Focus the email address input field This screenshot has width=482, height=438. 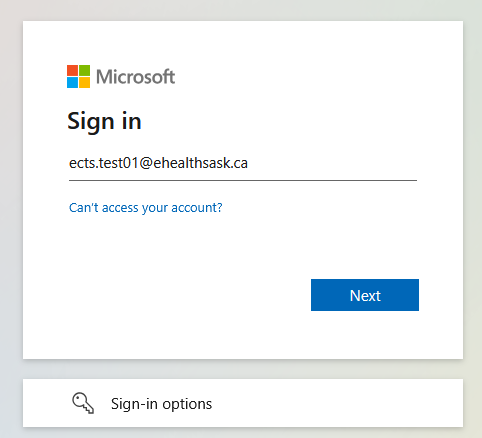tap(243, 163)
